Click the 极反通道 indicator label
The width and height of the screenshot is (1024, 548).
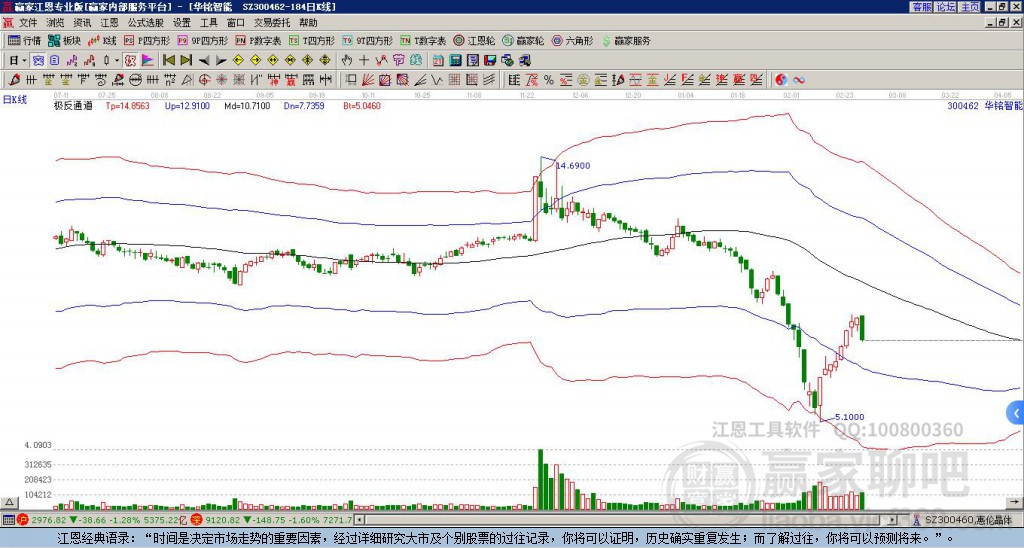click(x=73, y=106)
